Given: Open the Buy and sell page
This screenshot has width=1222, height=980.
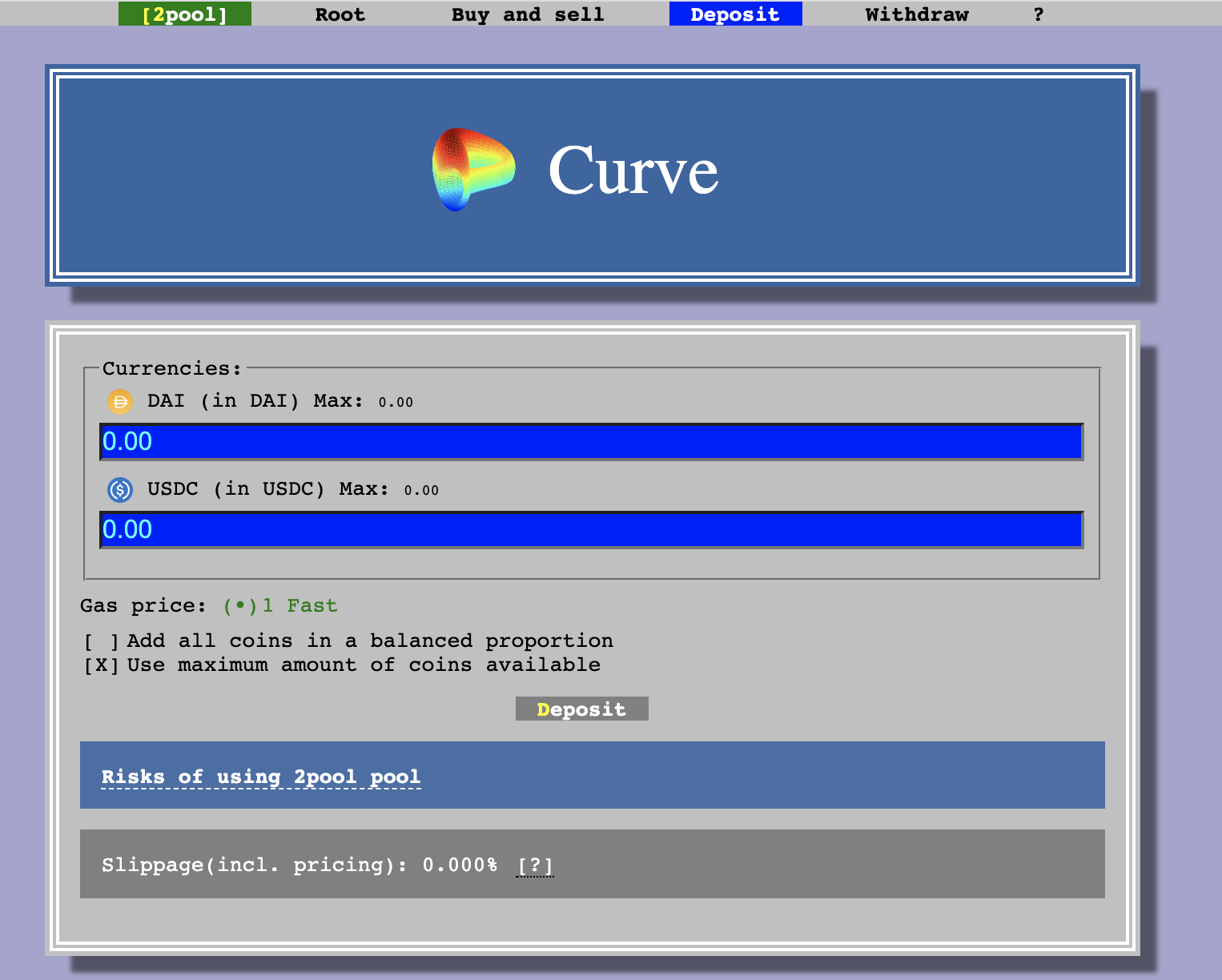Looking at the screenshot, I should [527, 14].
